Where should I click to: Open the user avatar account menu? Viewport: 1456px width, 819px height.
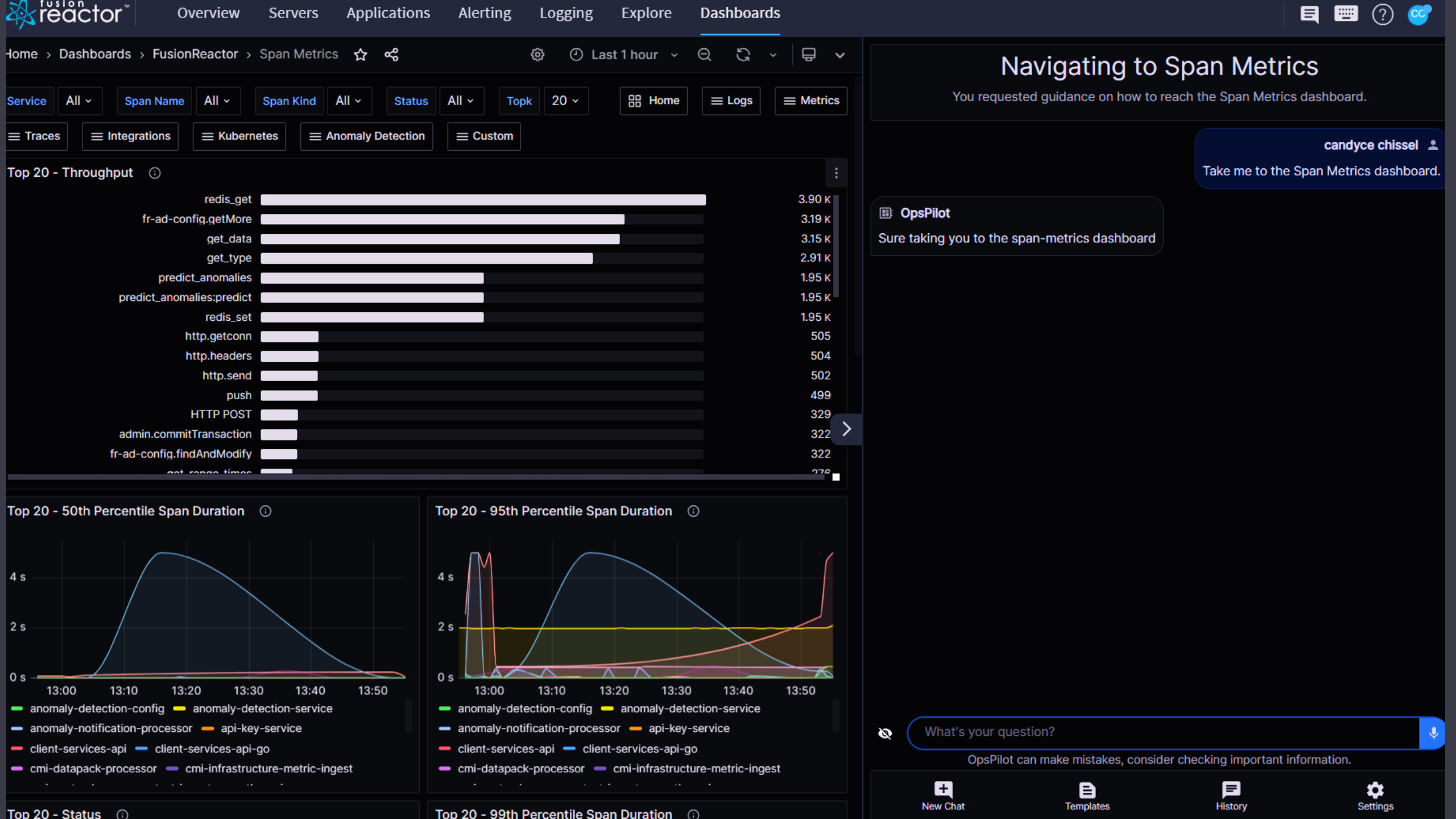1419,14
